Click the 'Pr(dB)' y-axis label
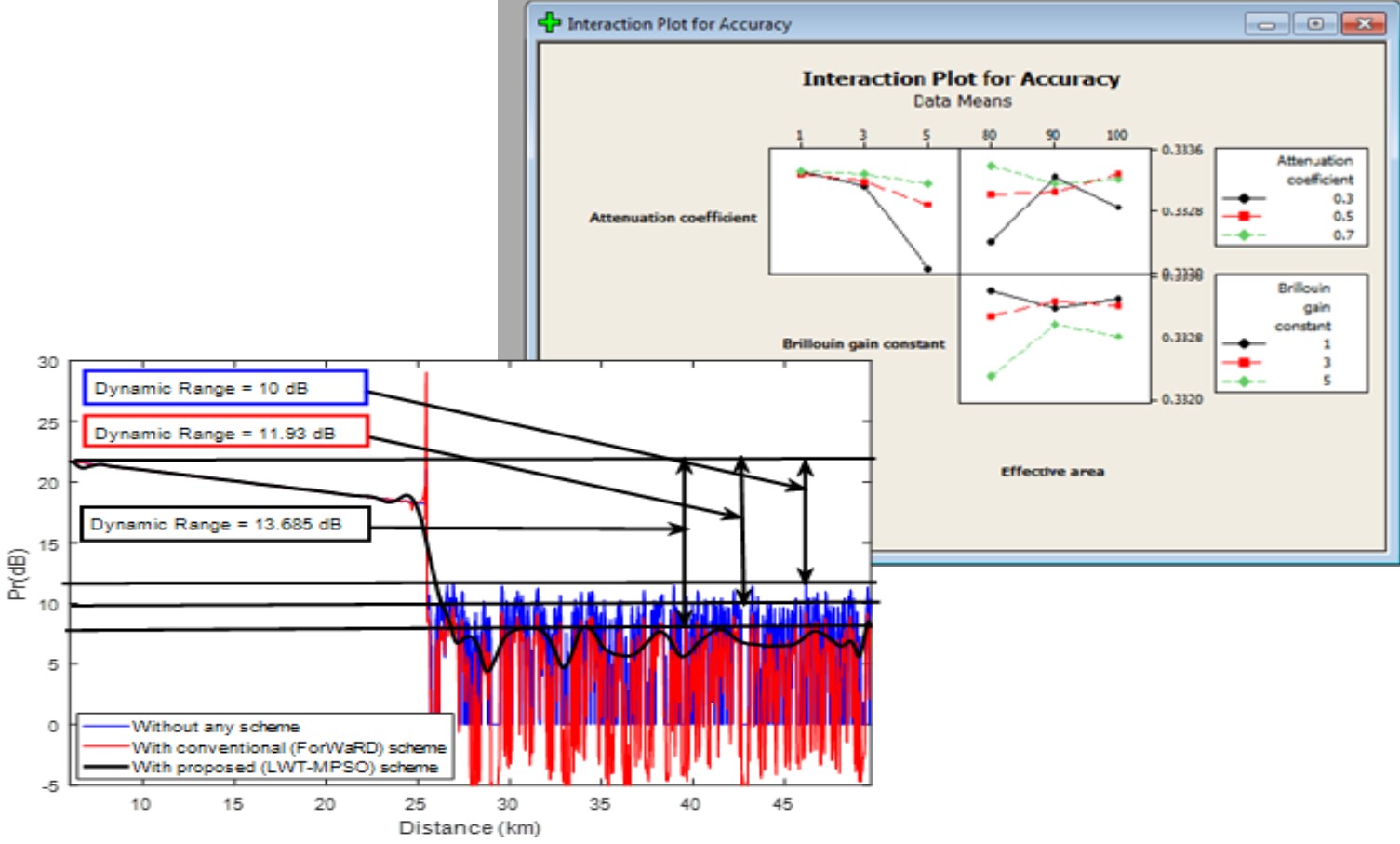 click(17, 574)
